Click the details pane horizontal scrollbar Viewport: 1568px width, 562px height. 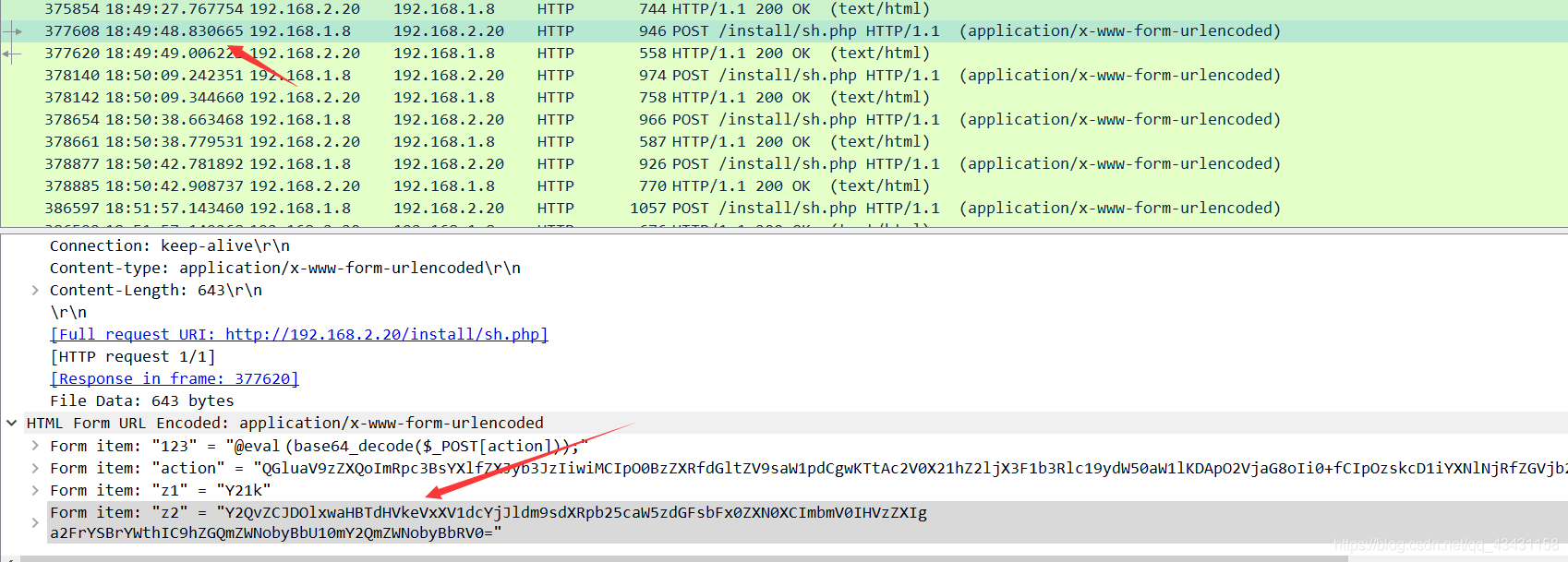click(x=683, y=558)
